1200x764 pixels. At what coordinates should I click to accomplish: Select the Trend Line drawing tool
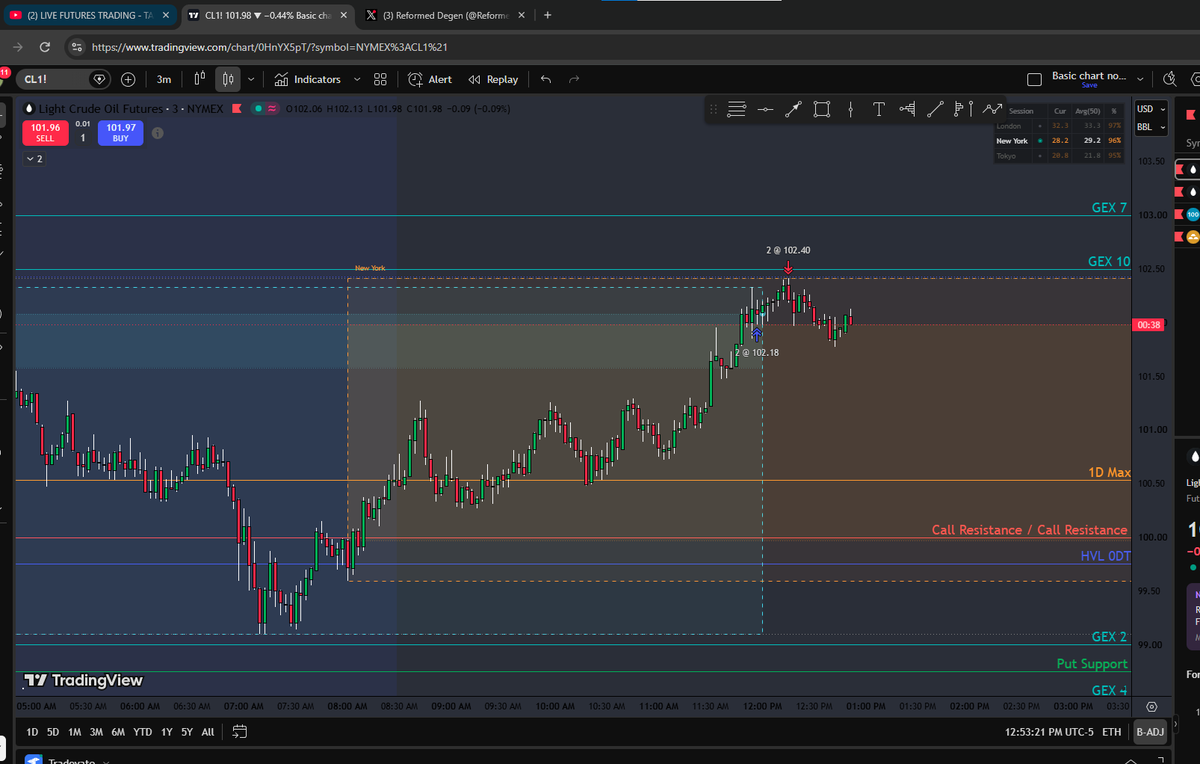(x=935, y=109)
